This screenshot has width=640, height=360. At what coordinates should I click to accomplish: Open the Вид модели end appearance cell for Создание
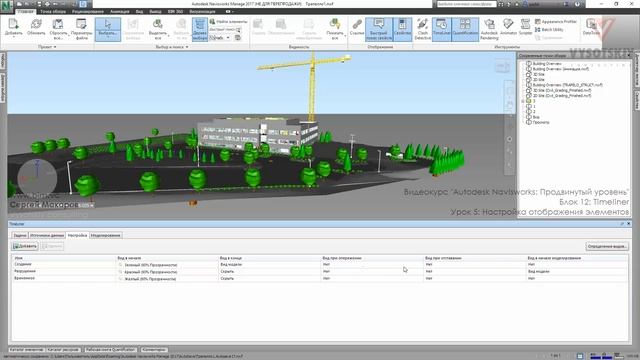point(269,265)
